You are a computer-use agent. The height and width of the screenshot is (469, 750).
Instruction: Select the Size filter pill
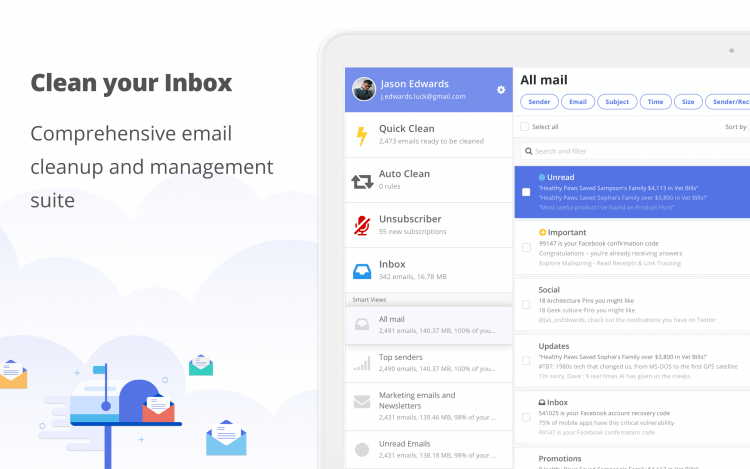(x=688, y=102)
